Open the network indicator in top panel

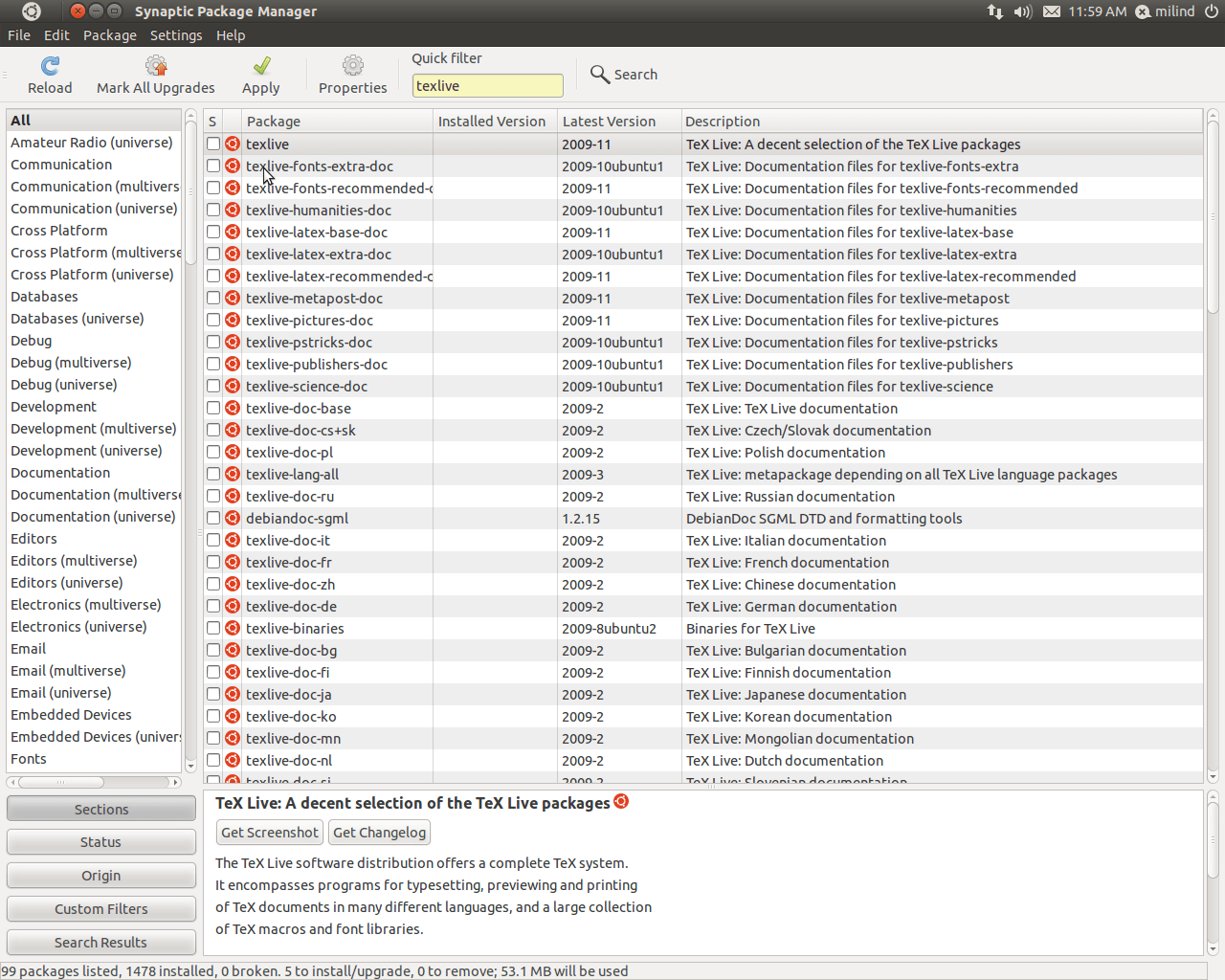click(x=995, y=11)
